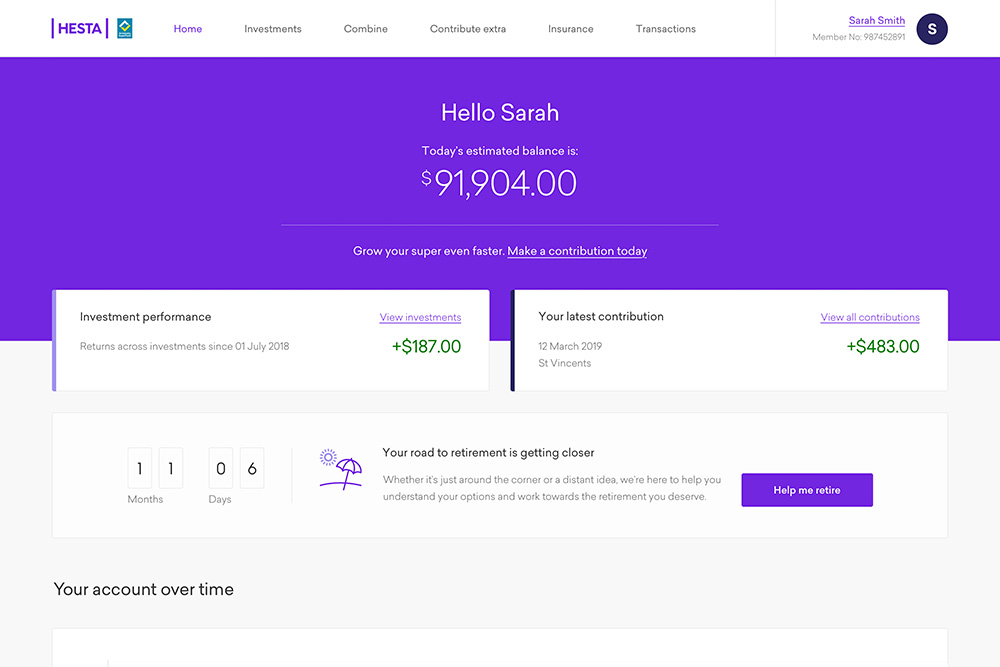Open the Contribute extra page

[x=468, y=29]
